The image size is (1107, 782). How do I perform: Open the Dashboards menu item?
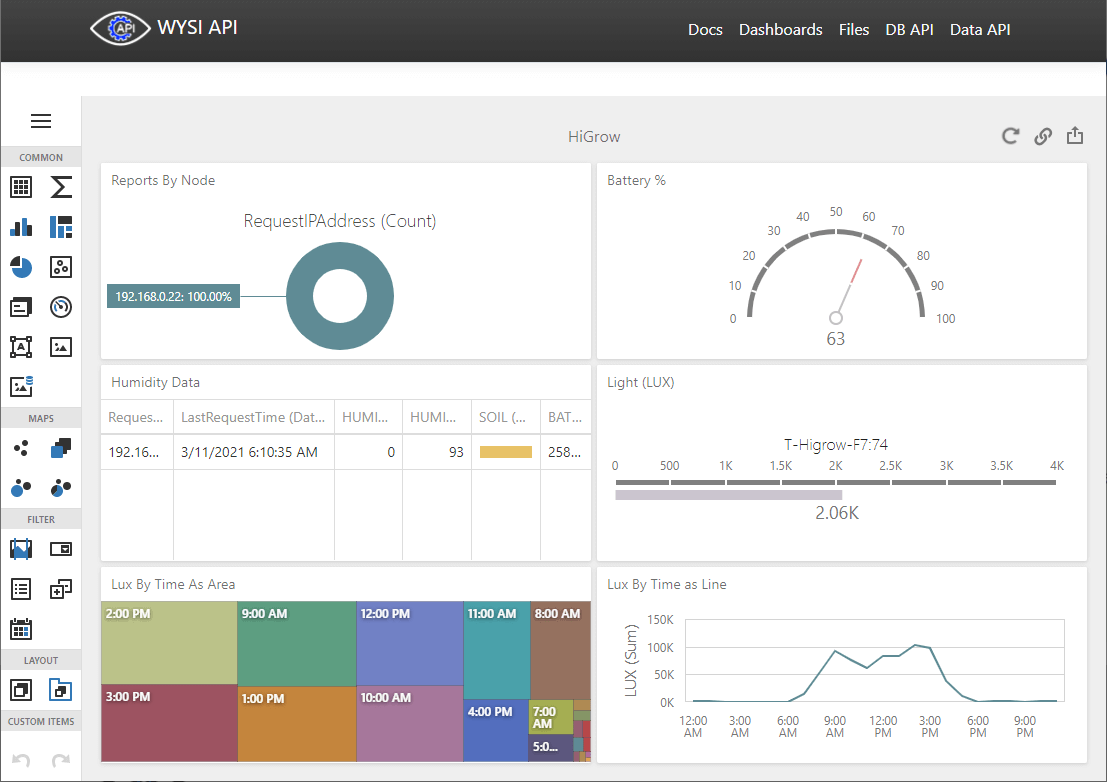780,30
